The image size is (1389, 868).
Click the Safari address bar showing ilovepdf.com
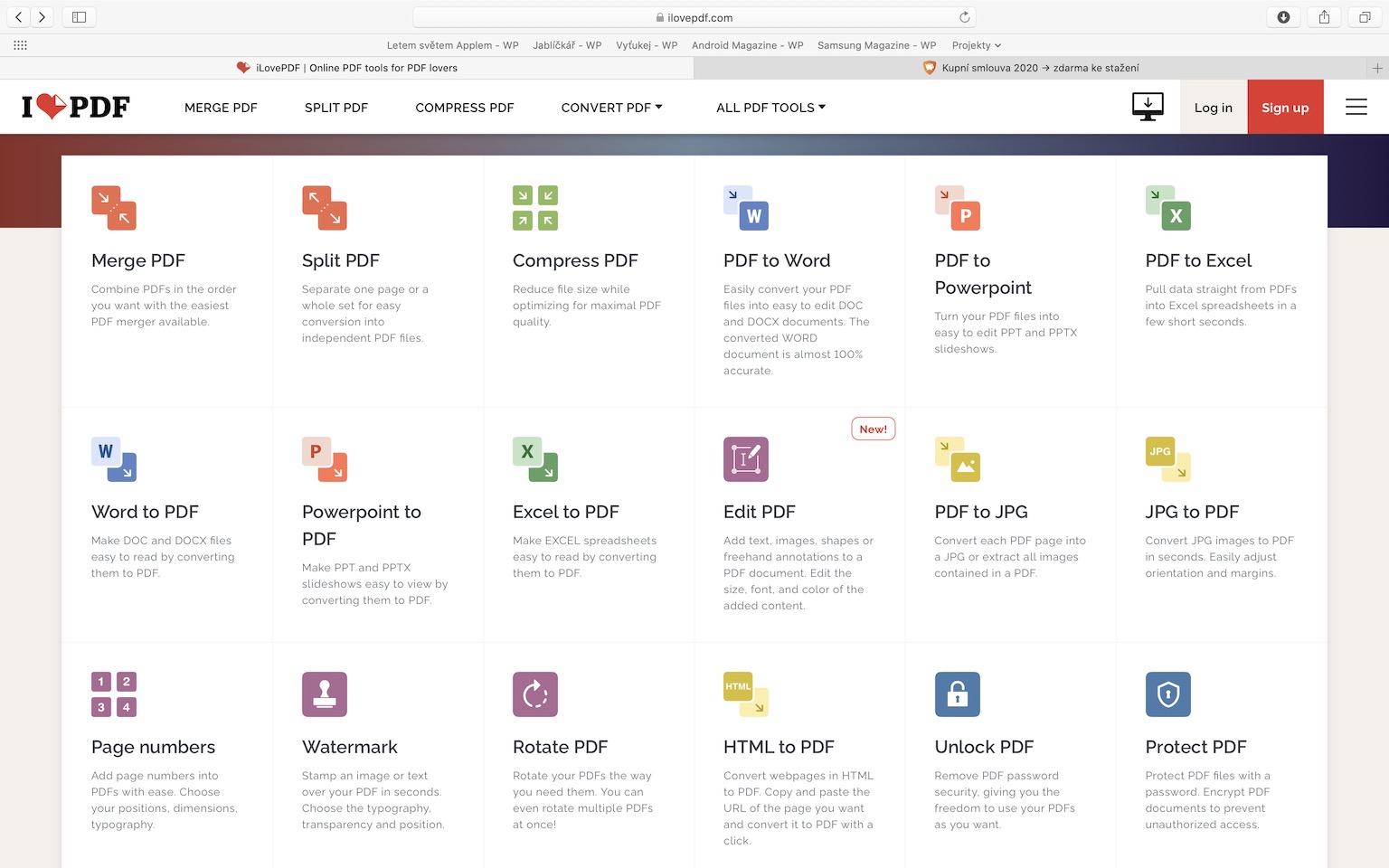point(694,17)
